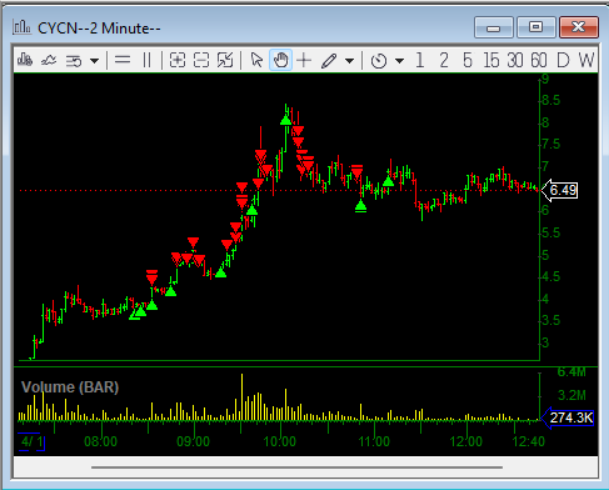609x490 pixels.
Task: Switch to 60 minute timeframe
Action: click(539, 60)
